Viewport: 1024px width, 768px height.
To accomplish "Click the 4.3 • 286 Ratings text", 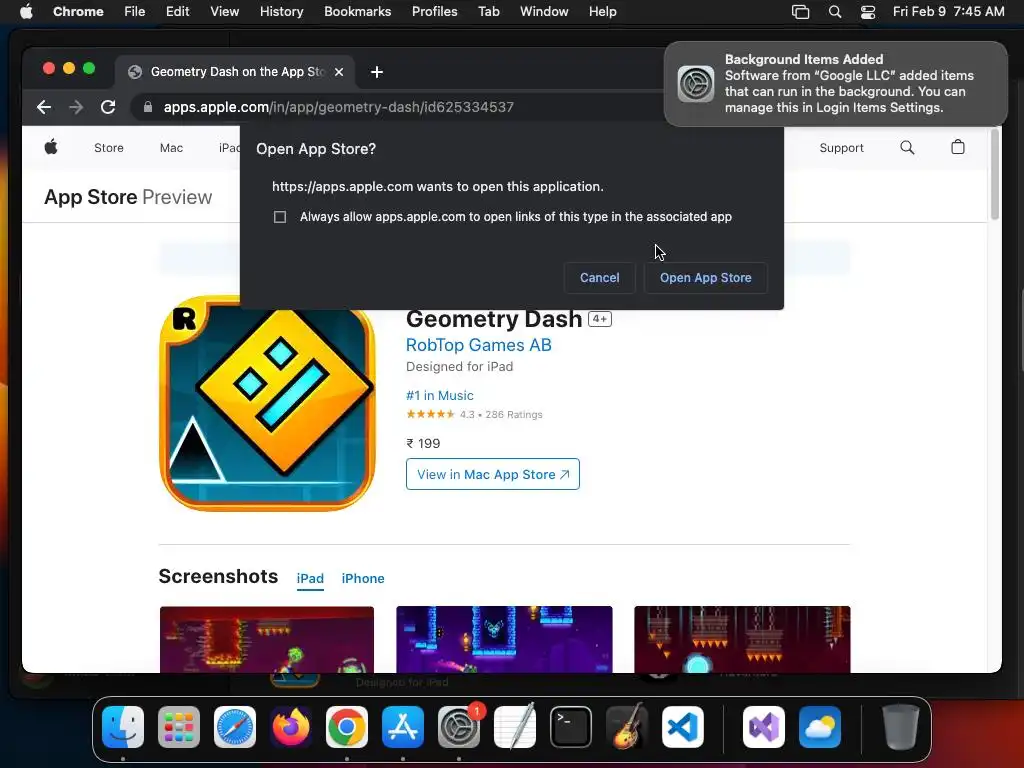I will (501, 414).
